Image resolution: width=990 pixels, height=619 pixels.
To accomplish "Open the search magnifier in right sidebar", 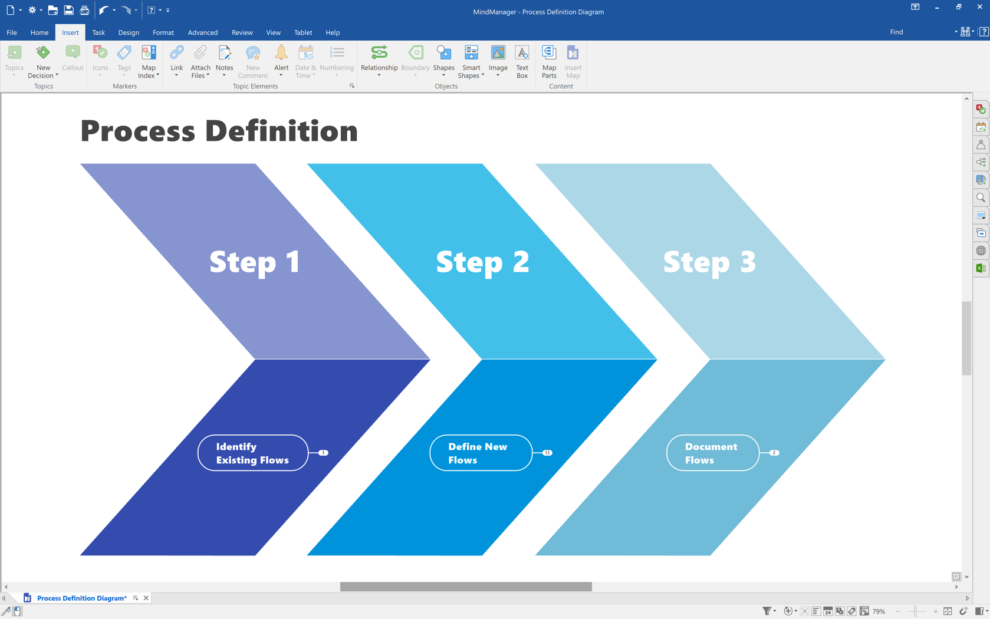I will click(x=981, y=197).
